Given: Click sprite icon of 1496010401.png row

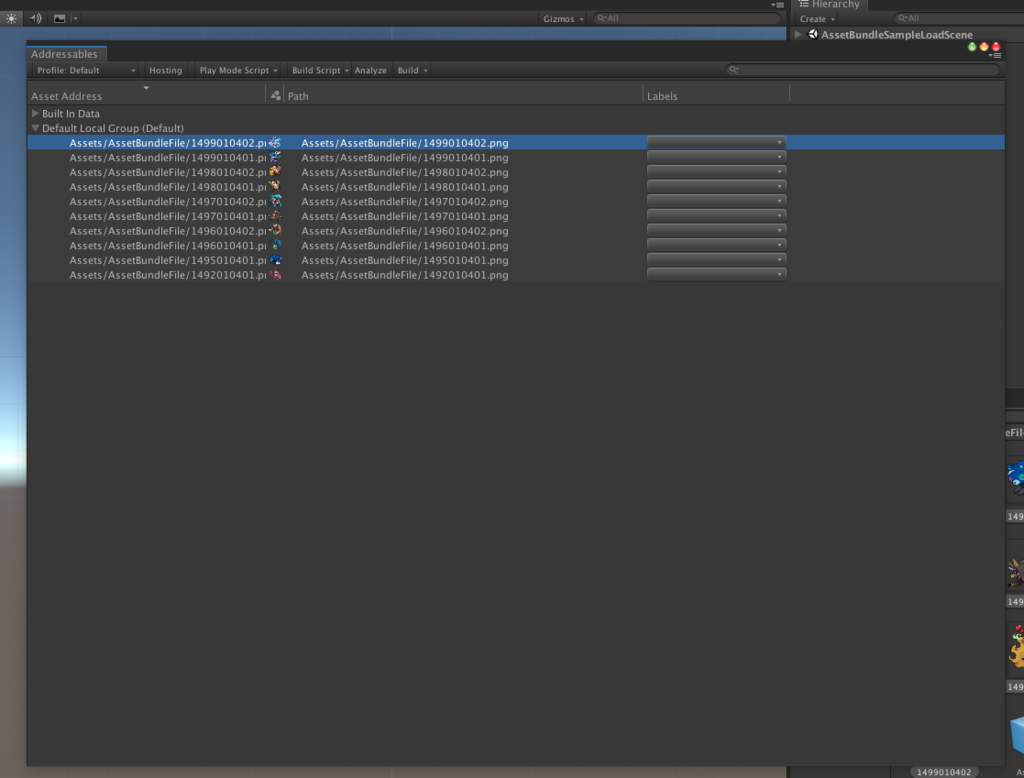Looking at the screenshot, I should coord(275,245).
